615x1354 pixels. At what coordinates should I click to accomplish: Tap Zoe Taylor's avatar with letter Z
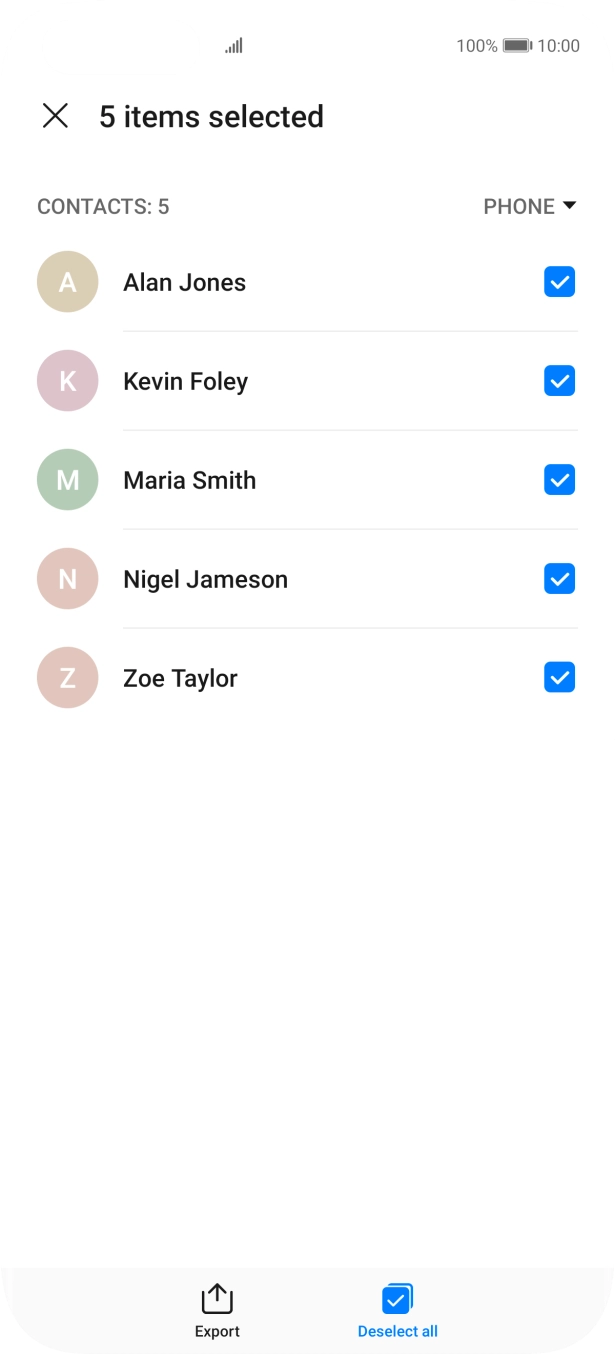(x=67, y=678)
